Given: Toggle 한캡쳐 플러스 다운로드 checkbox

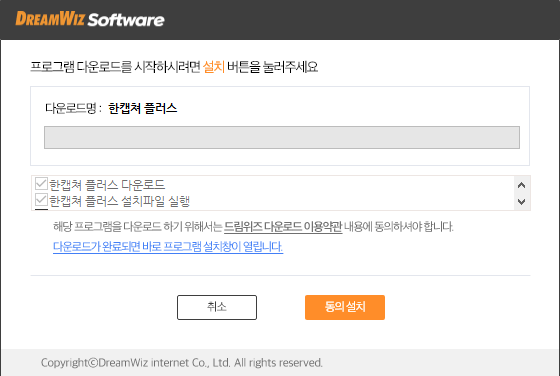Looking at the screenshot, I should click(41, 184).
